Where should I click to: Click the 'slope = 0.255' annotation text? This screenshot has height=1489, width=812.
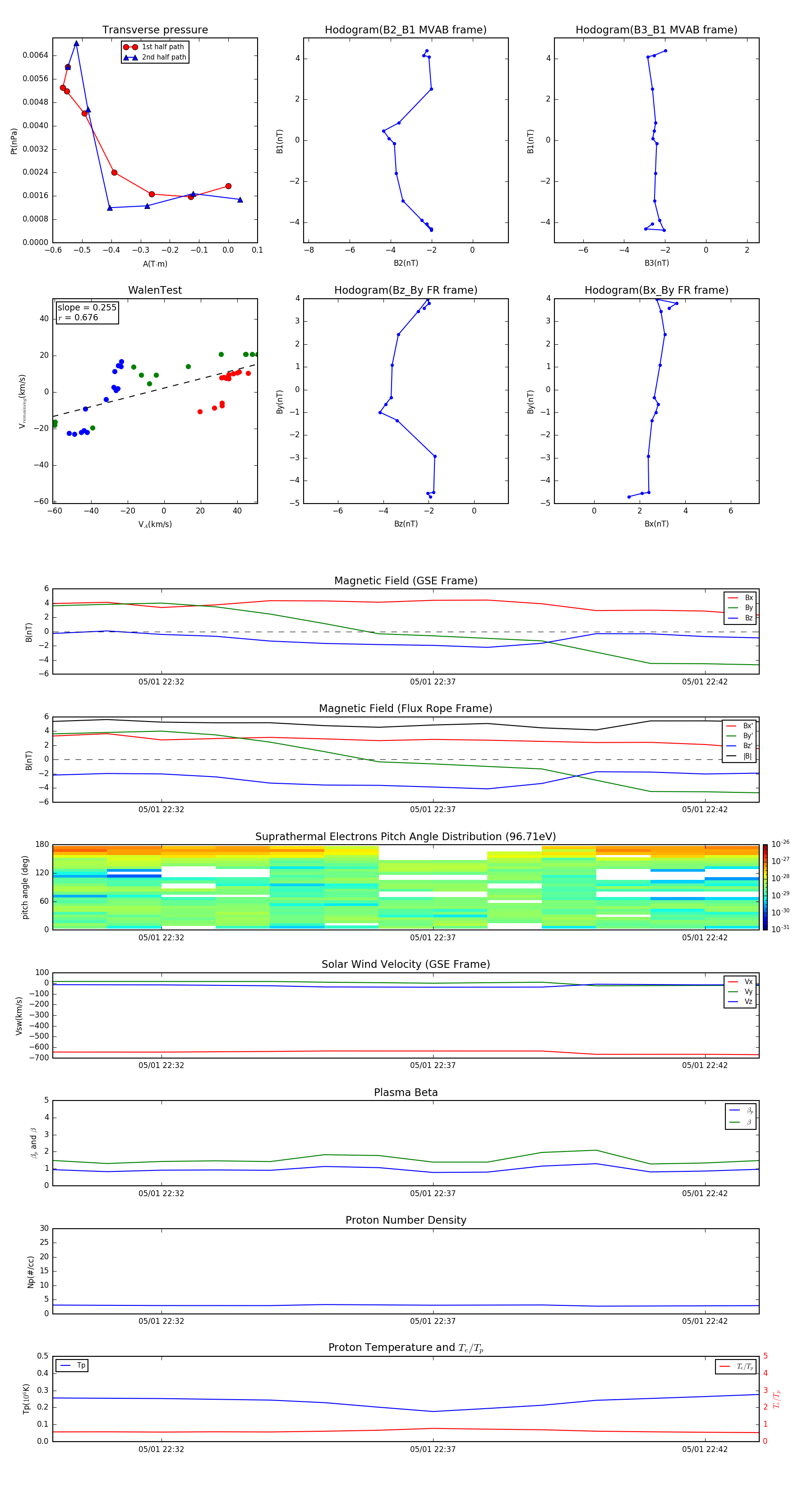[87, 308]
